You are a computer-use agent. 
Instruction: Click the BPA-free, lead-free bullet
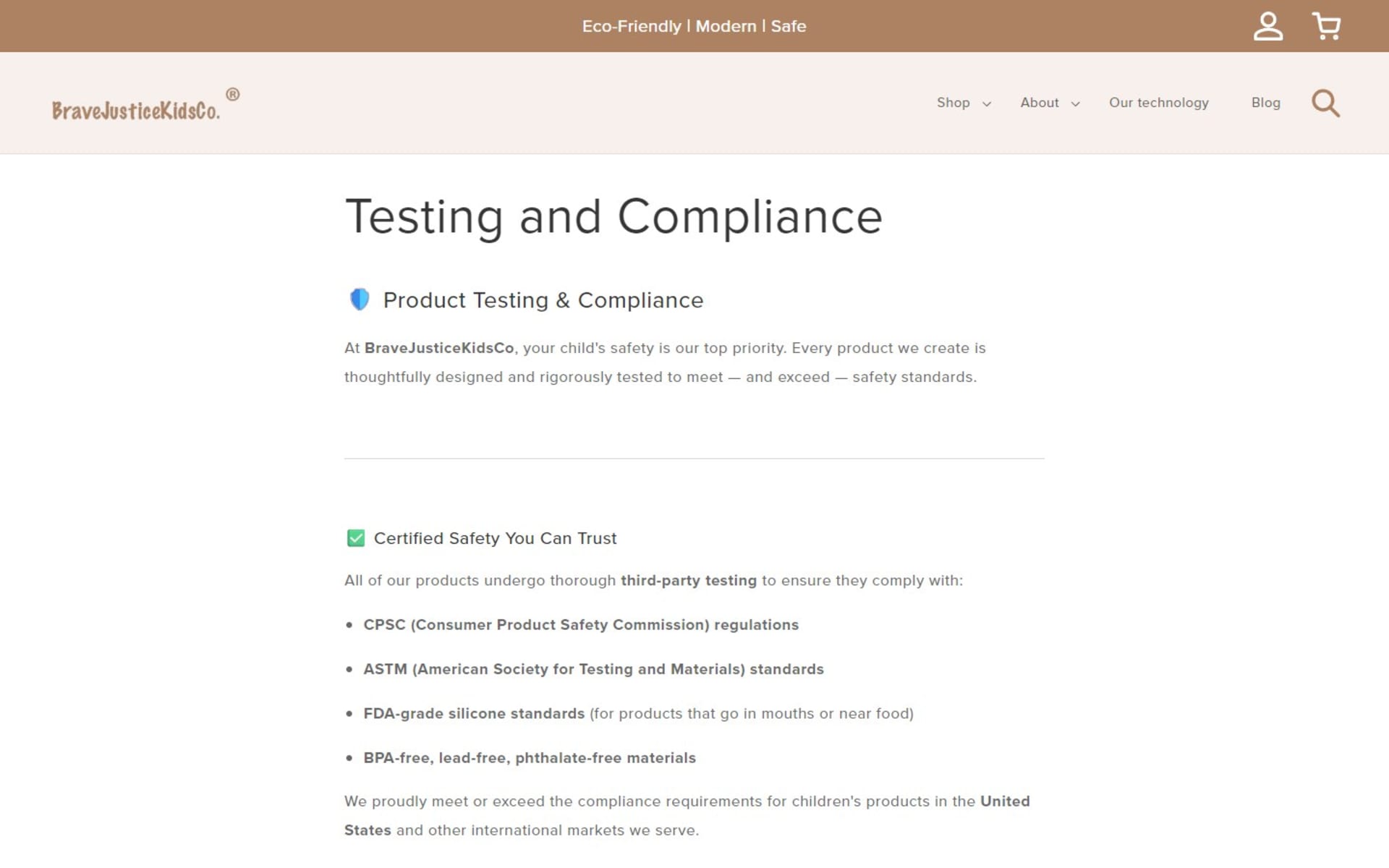point(530,758)
